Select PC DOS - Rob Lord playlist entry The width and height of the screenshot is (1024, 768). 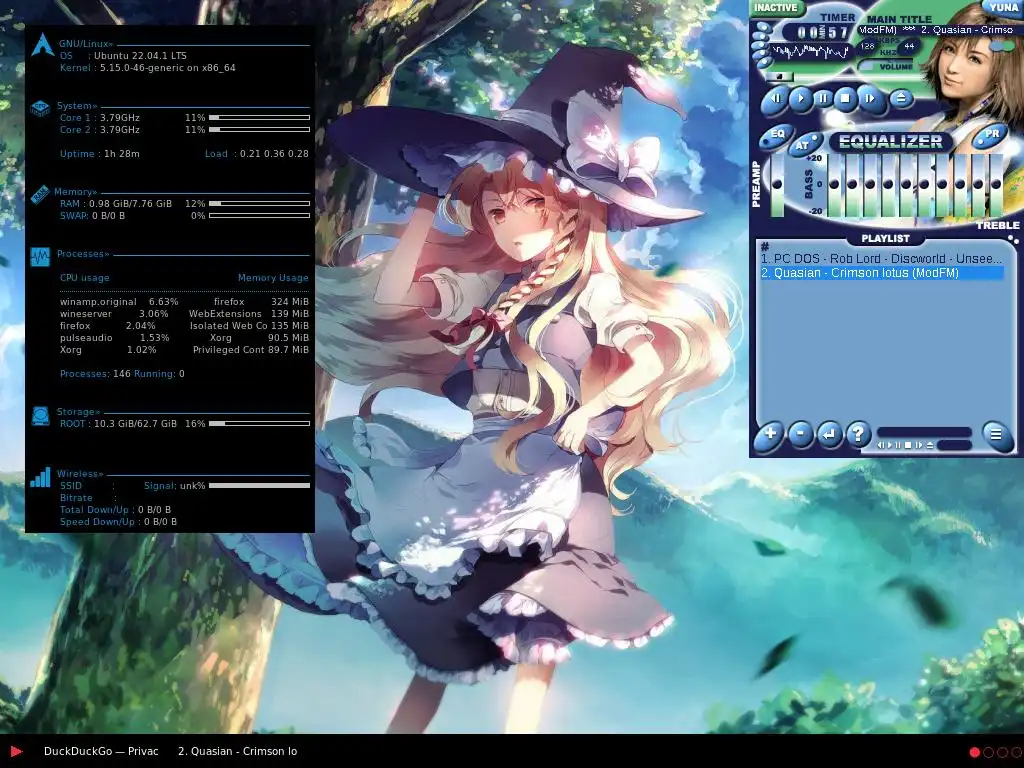881,259
